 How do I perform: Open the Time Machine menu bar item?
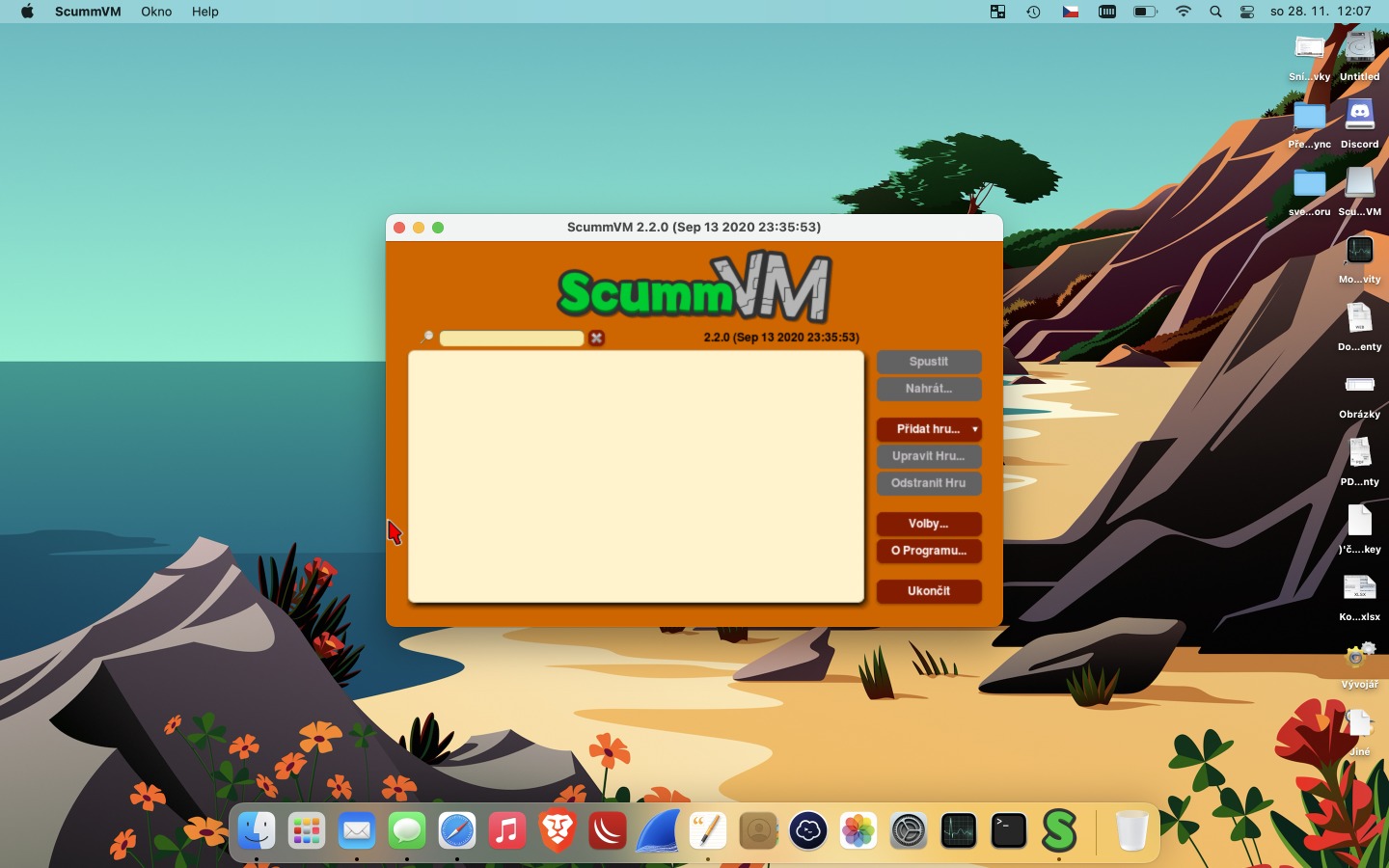pos(1033,12)
